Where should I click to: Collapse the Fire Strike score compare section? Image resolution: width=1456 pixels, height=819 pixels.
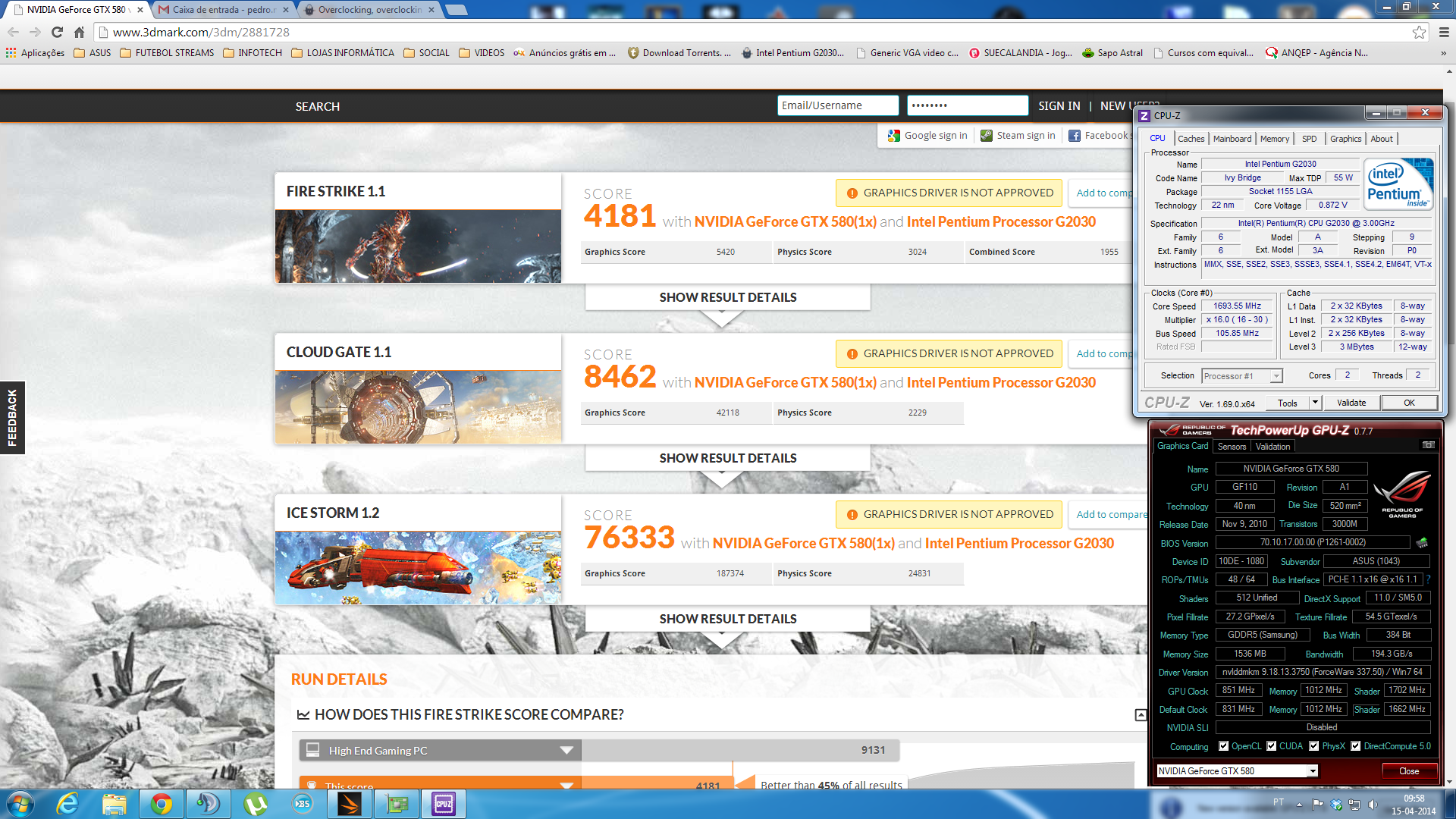pos(1141,715)
